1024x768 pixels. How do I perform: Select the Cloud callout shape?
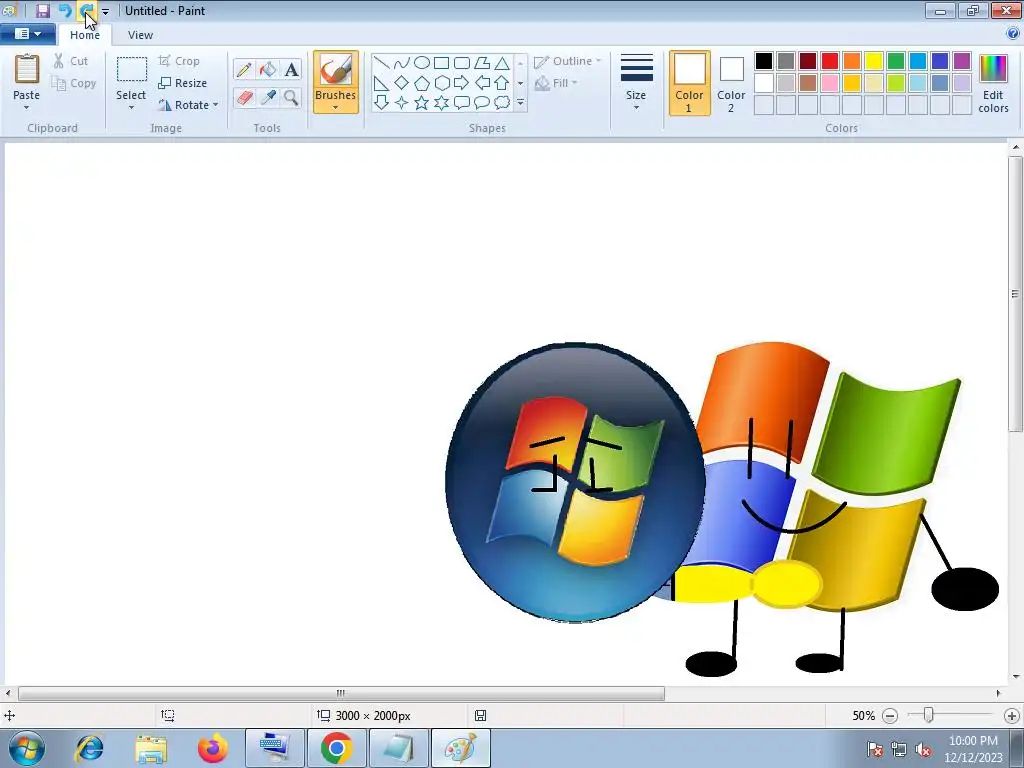[x=502, y=103]
